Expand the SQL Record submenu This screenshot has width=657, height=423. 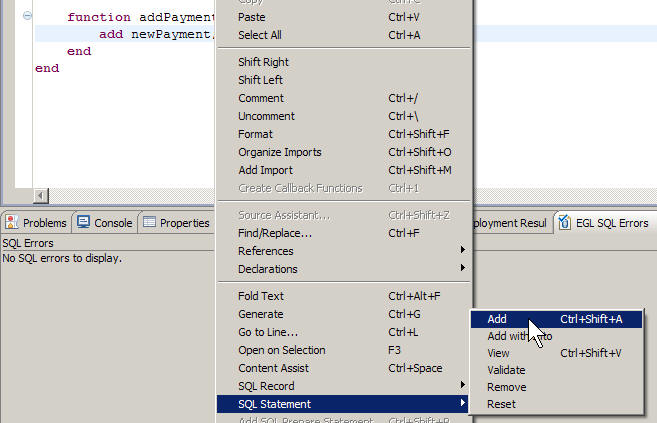coord(344,386)
